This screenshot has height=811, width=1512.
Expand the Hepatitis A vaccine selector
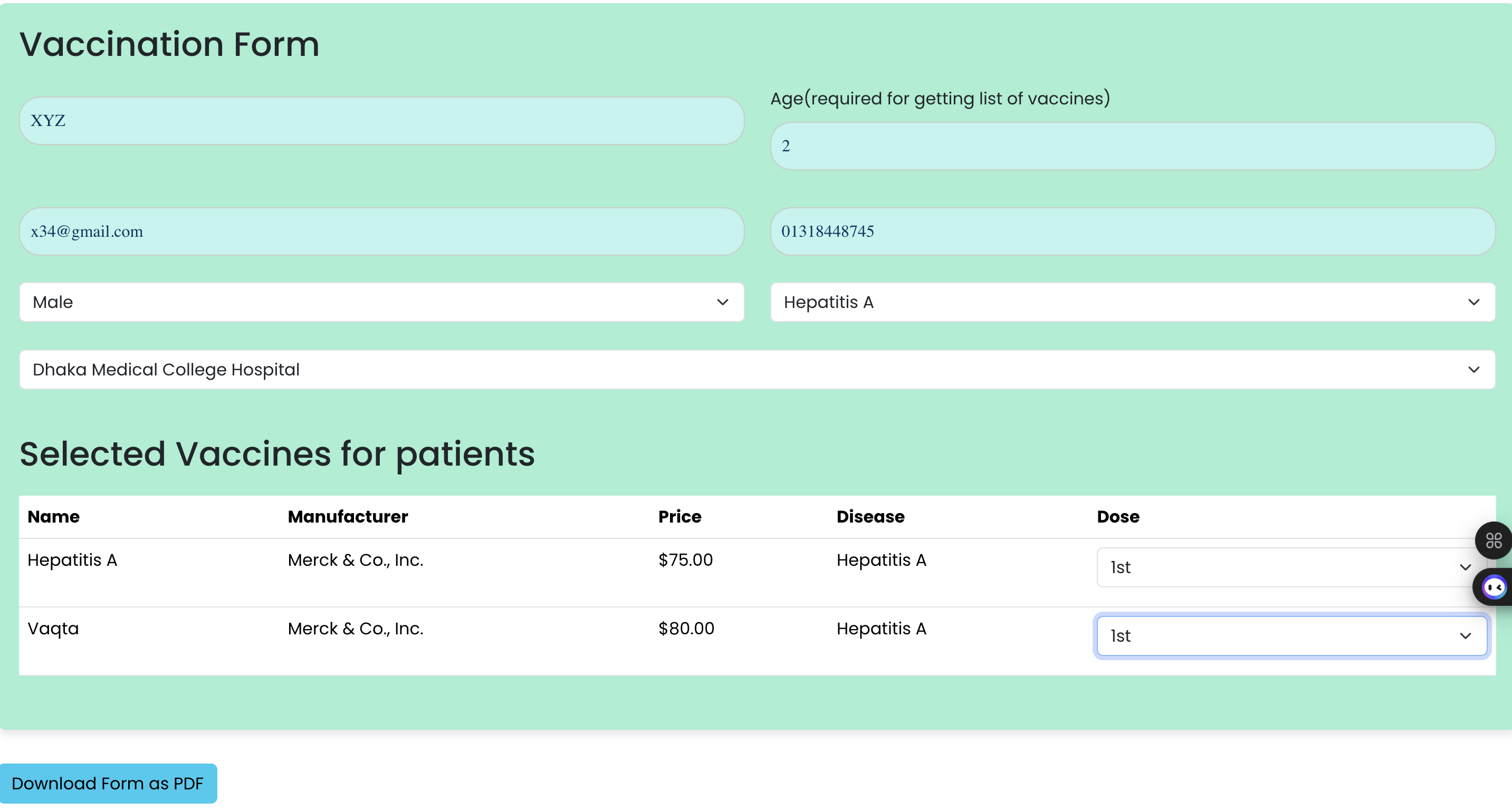point(1132,302)
